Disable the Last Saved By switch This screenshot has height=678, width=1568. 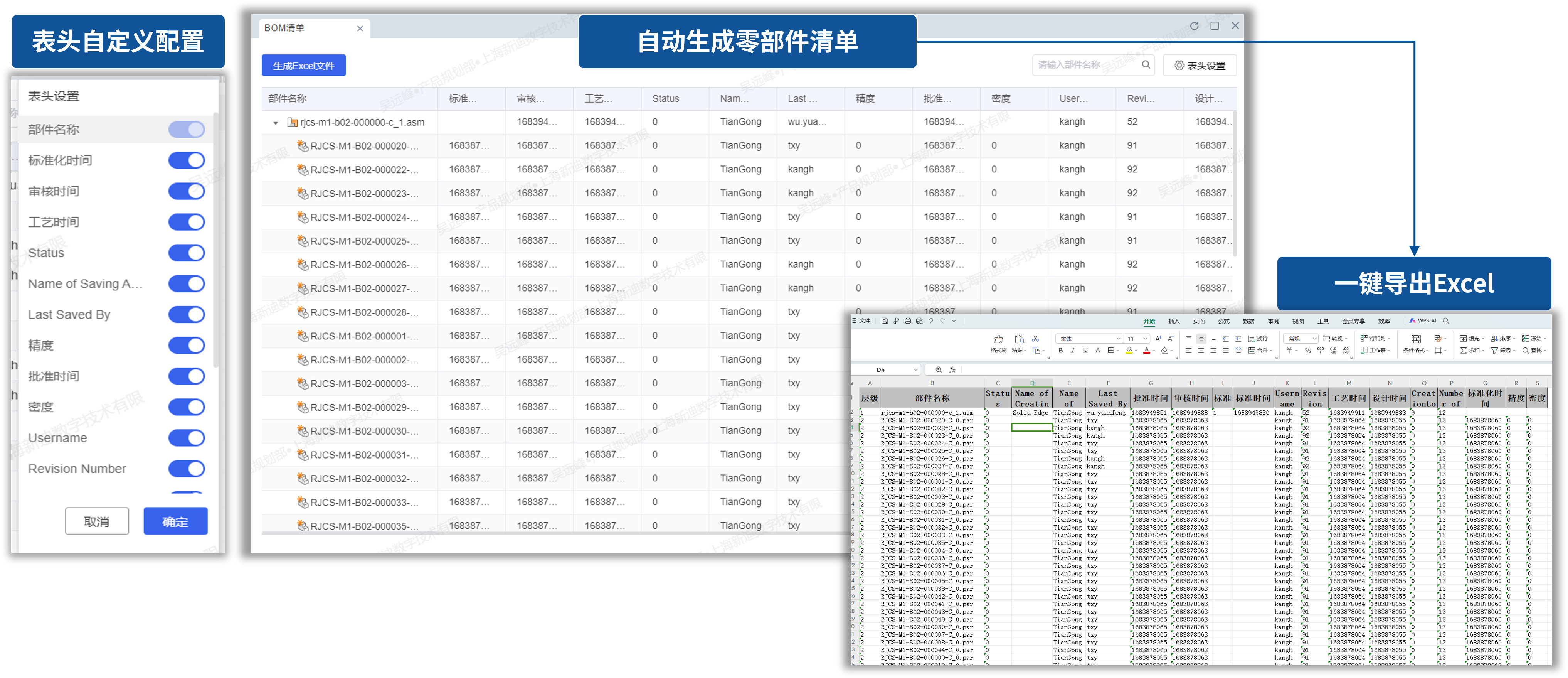coord(187,314)
